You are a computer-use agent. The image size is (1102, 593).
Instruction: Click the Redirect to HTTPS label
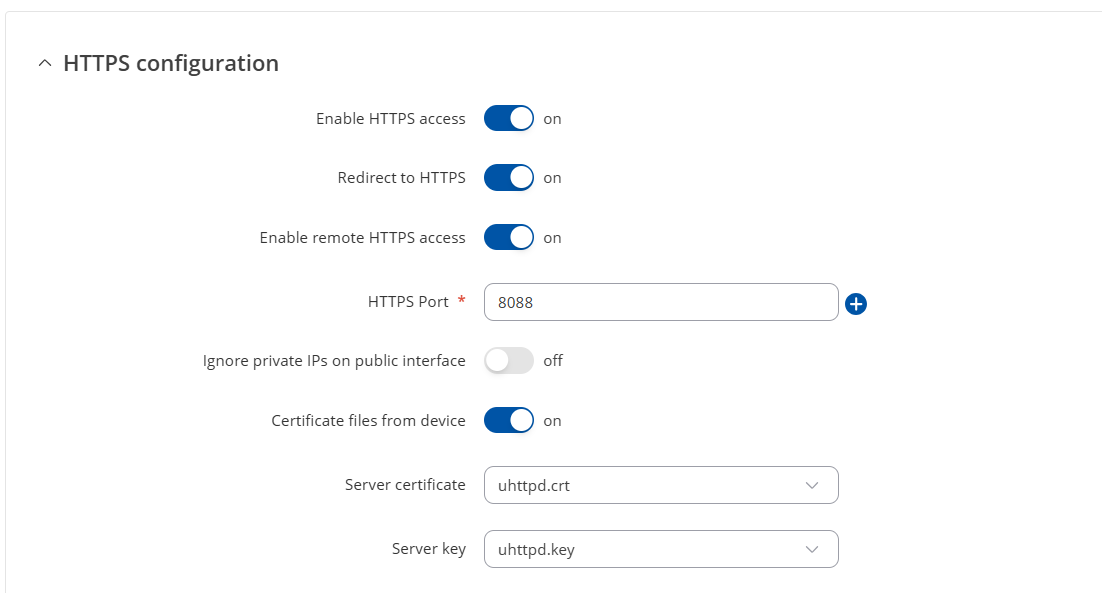coord(401,178)
